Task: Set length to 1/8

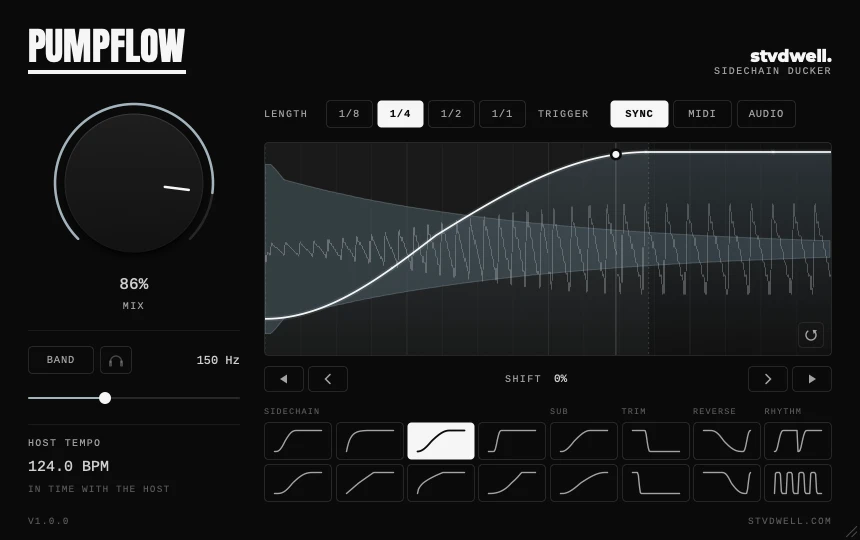Action: pos(349,114)
